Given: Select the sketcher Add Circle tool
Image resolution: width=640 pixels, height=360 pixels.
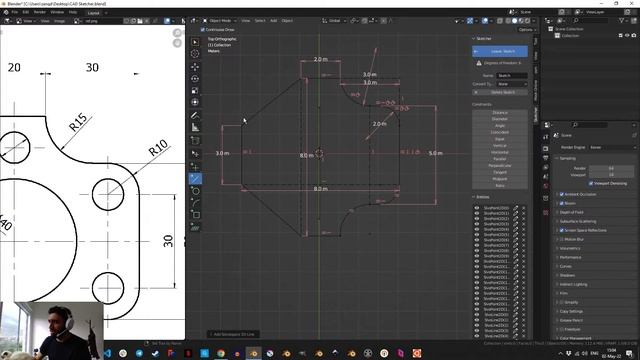Looking at the screenshot, I should pos(195,191).
